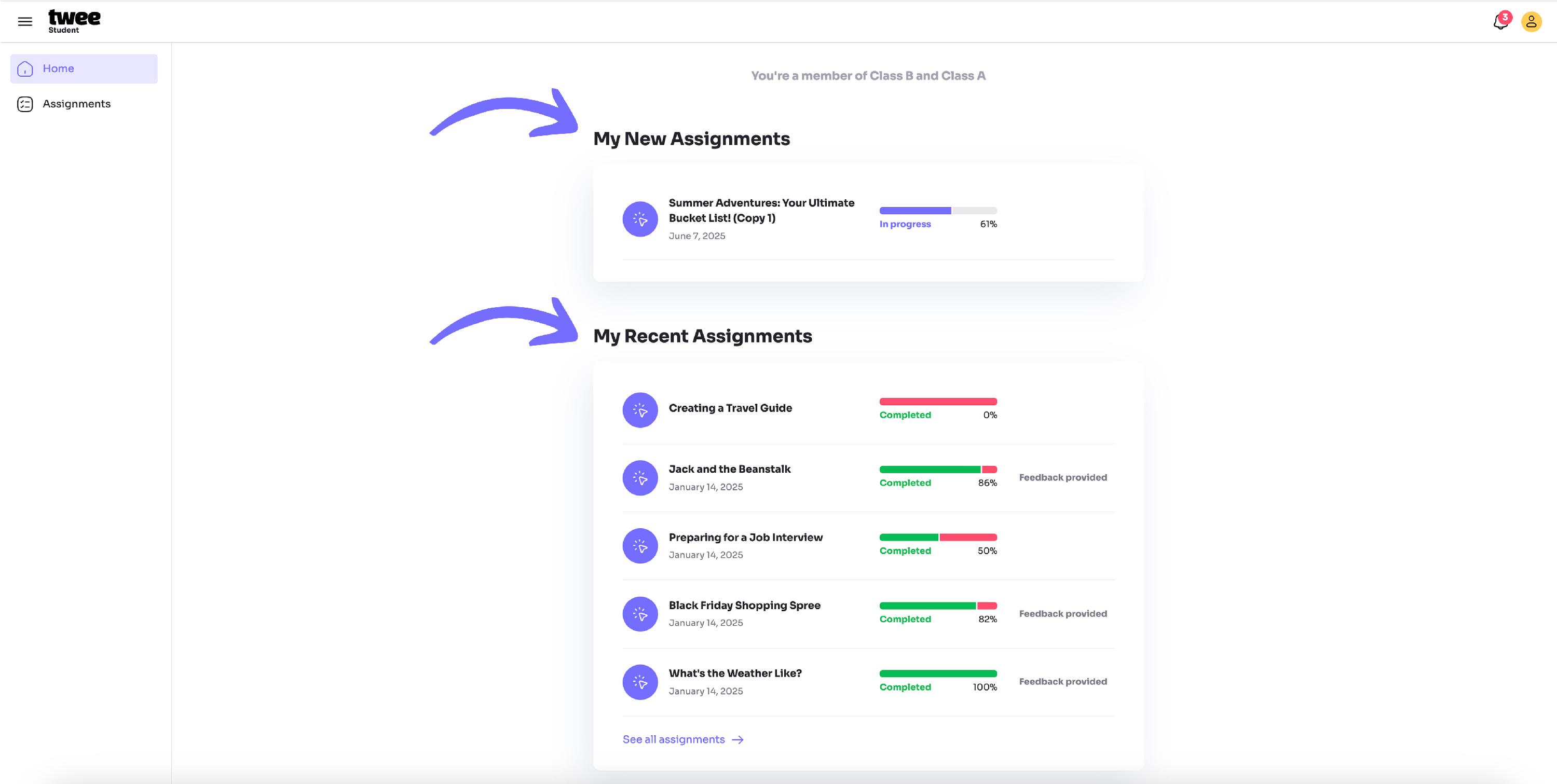Click the red 3 notification badge

point(1505,17)
